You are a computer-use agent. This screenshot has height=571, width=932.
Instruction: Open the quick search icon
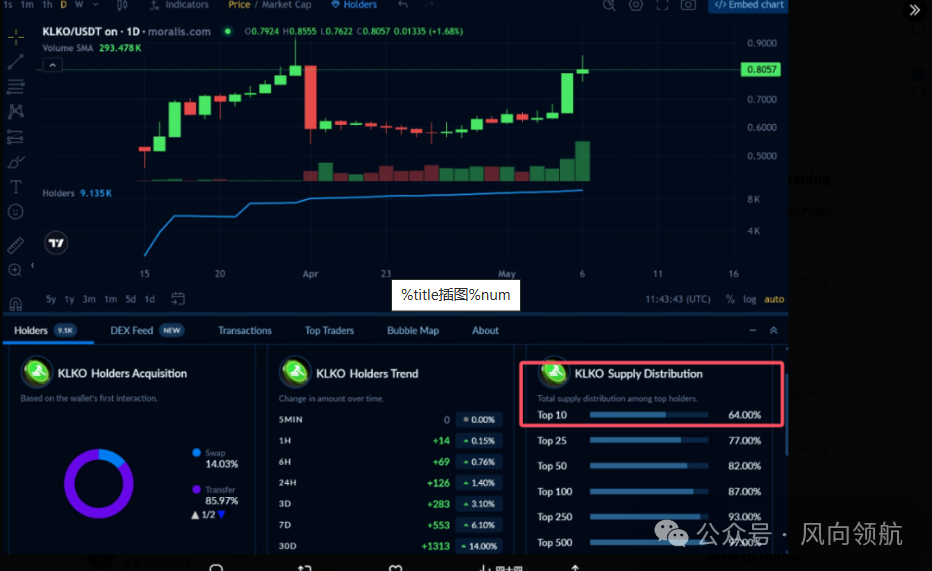click(x=609, y=5)
